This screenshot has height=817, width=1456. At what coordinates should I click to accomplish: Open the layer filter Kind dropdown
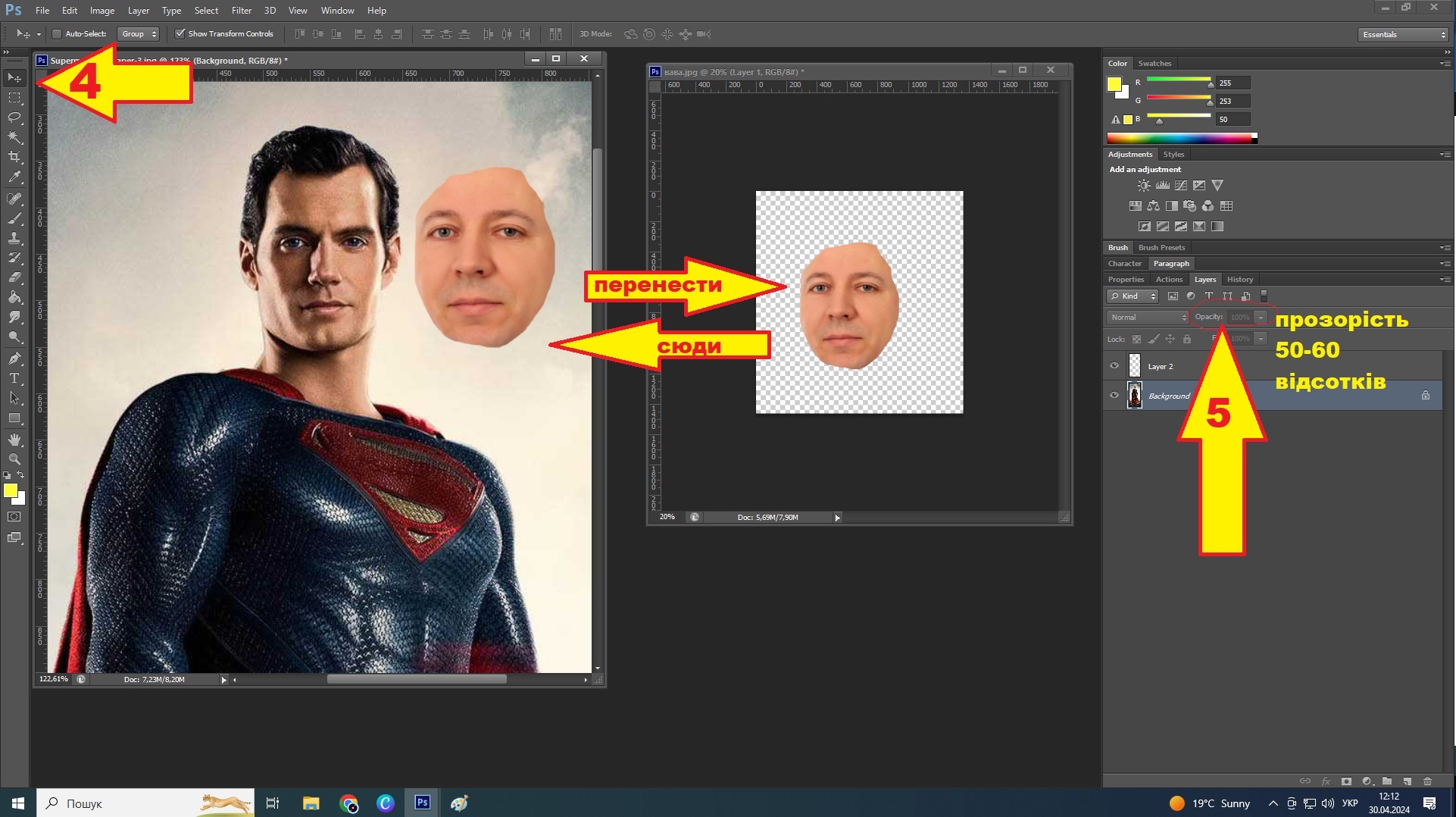point(1133,296)
